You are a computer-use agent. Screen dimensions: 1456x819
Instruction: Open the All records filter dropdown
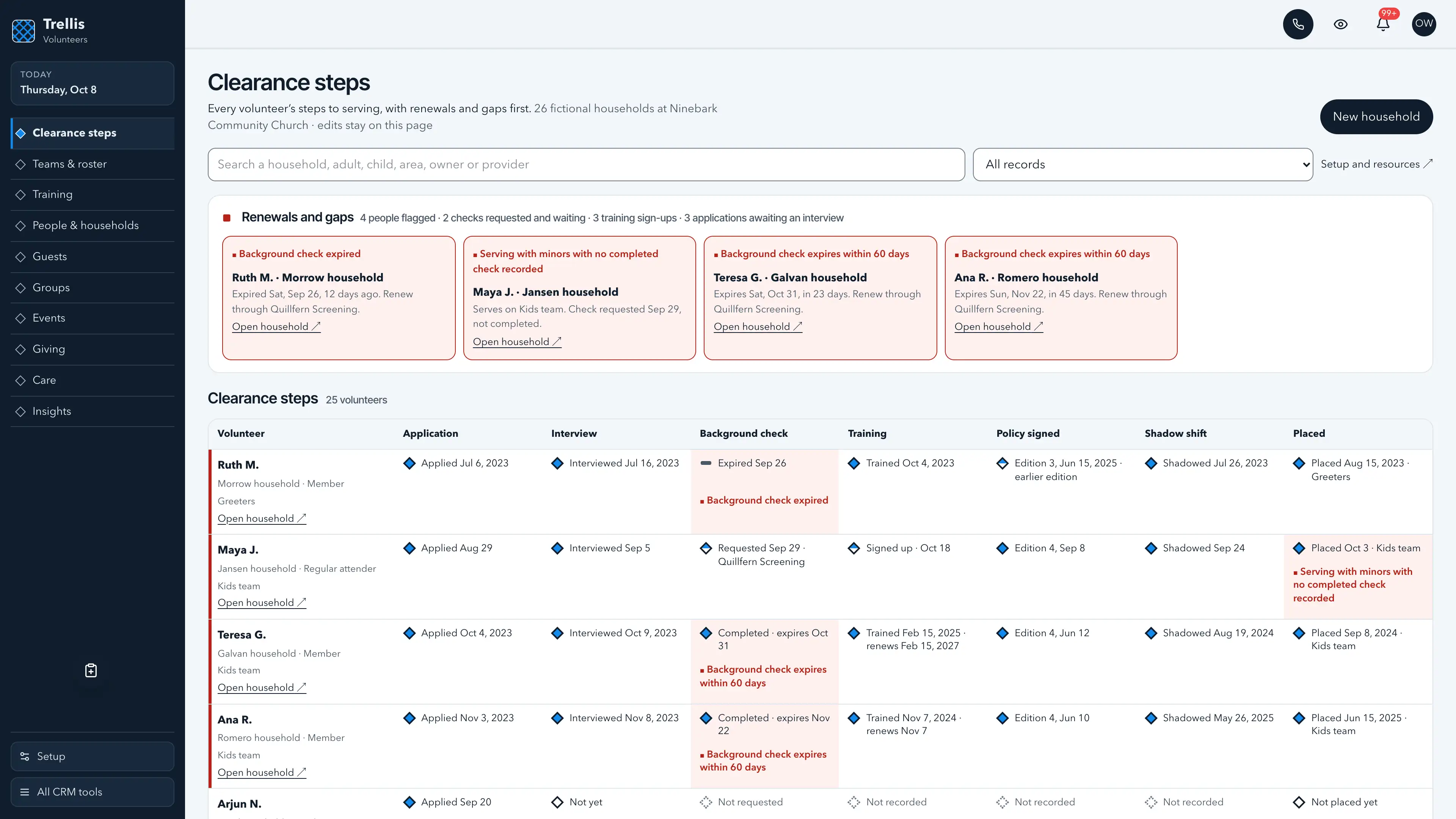pos(1142,165)
